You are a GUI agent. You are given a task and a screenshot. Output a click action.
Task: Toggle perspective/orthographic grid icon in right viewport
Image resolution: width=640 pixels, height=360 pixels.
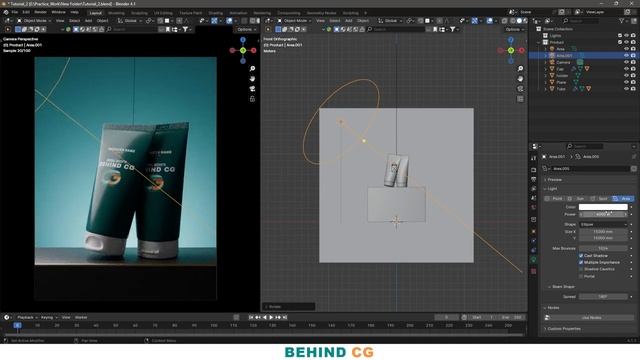tap(520, 99)
